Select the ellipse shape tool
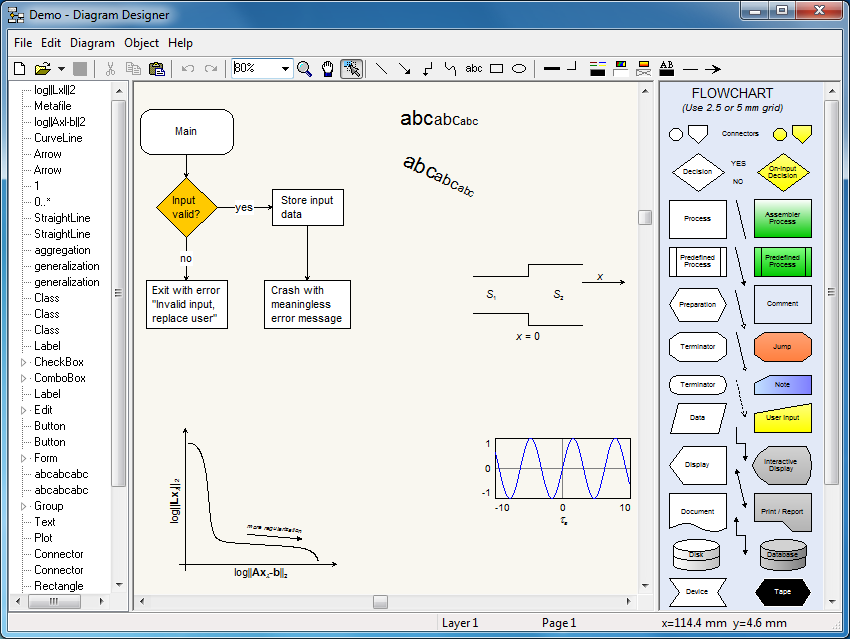Screen dimensions: 850x639 click(519, 69)
